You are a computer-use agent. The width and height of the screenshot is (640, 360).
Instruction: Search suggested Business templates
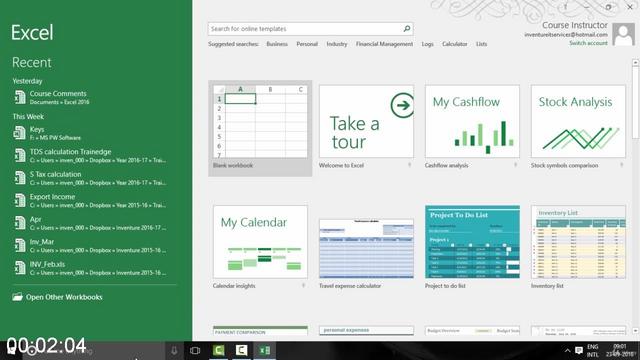277,44
